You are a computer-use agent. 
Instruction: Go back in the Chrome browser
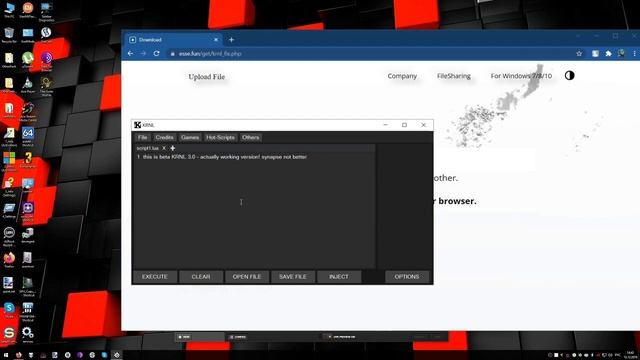pyautogui.click(x=131, y=53)
